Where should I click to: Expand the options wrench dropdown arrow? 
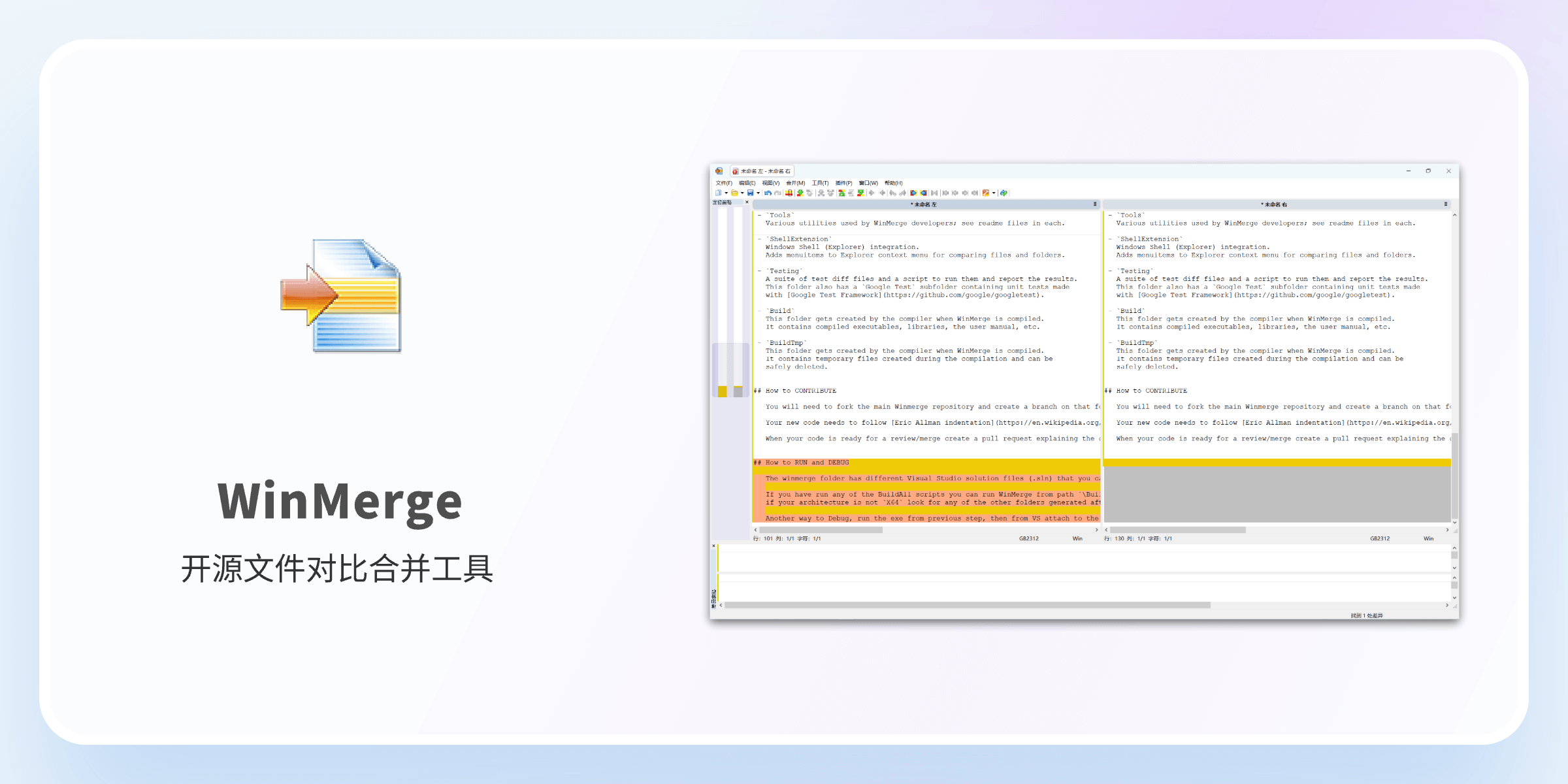pyautogui.click(x=994, y=193)
